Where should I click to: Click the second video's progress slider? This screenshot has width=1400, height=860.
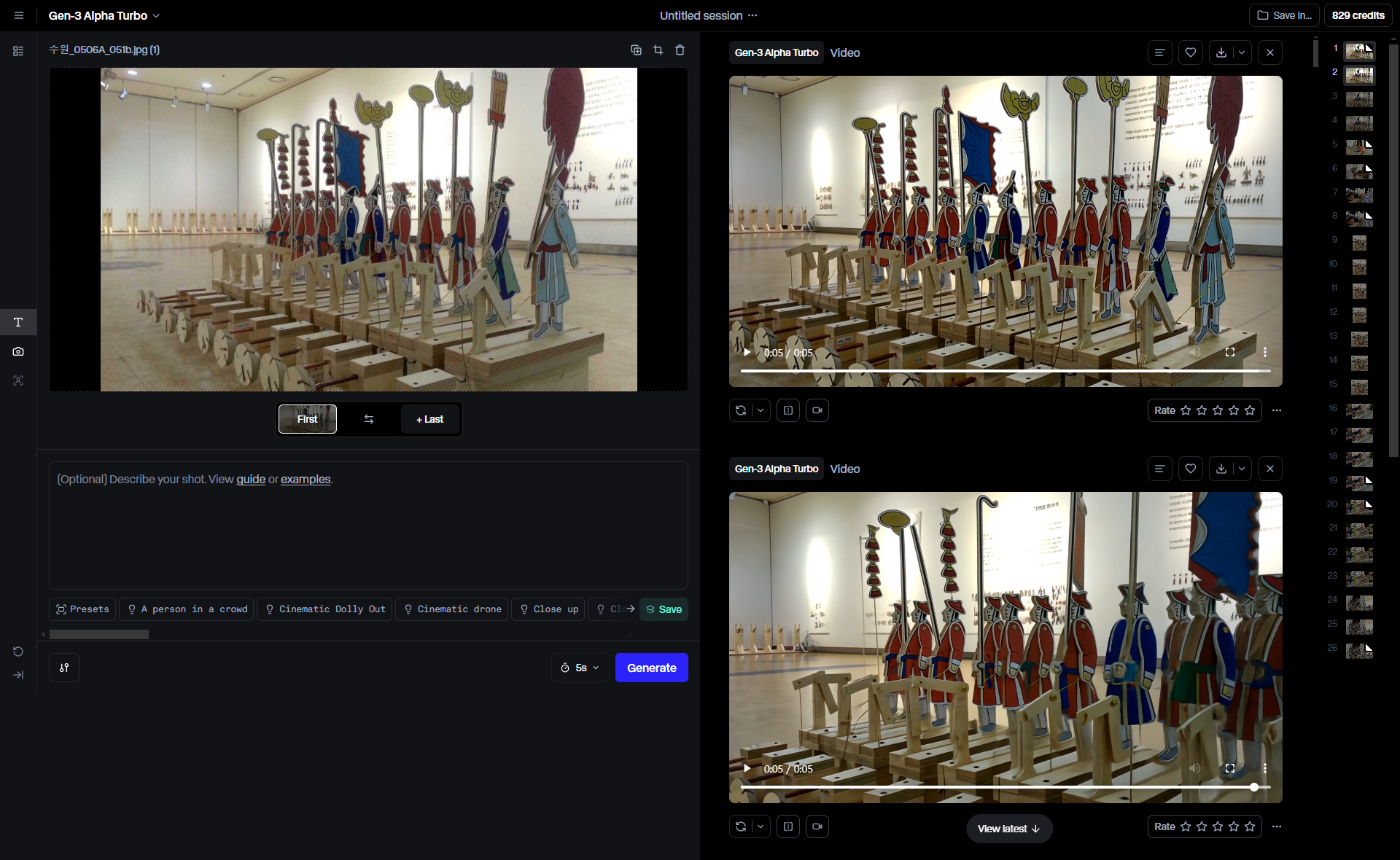coord(1005,787)
